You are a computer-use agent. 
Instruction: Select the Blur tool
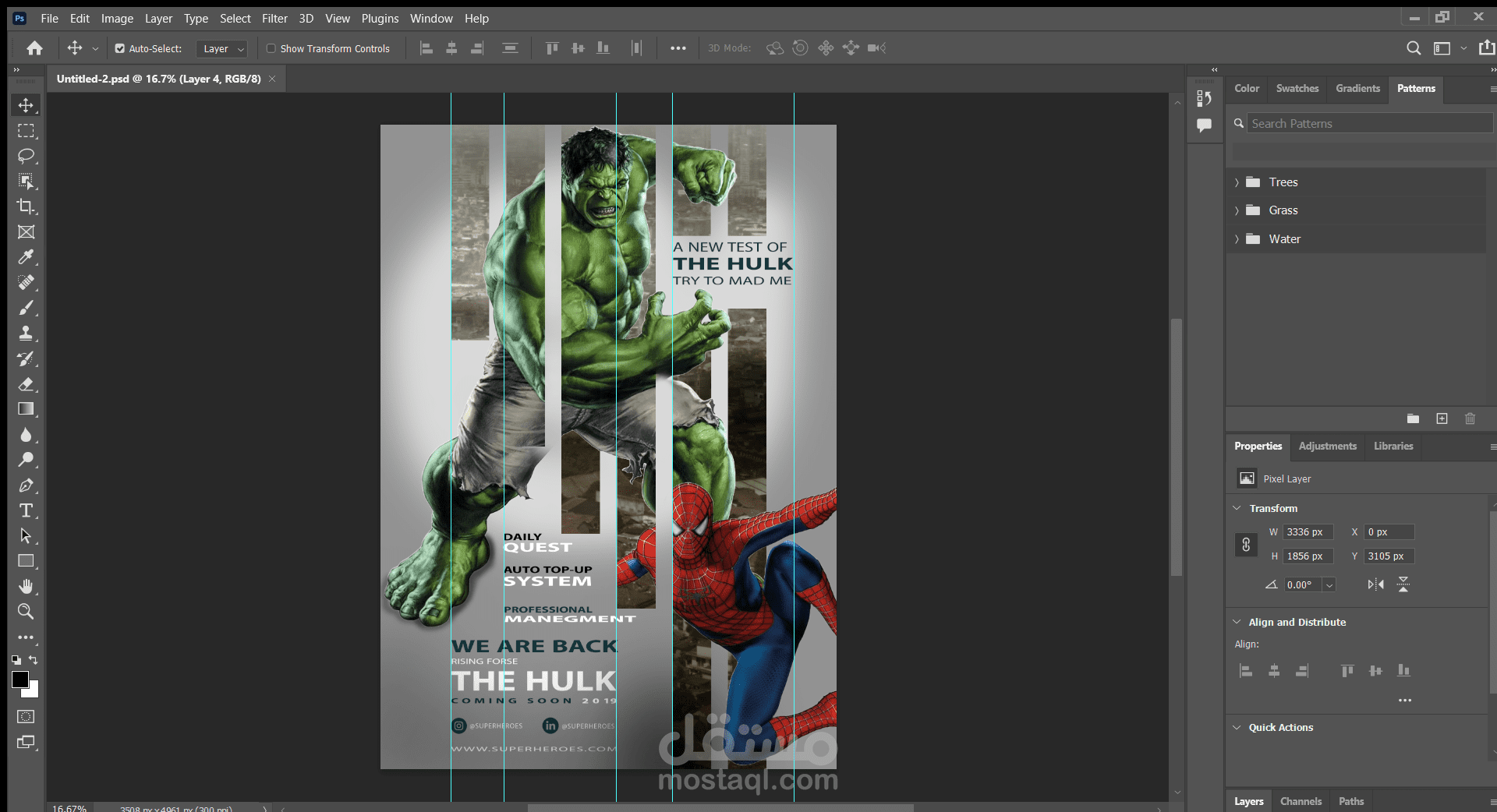pyautogui.click(x=26, y=435)
